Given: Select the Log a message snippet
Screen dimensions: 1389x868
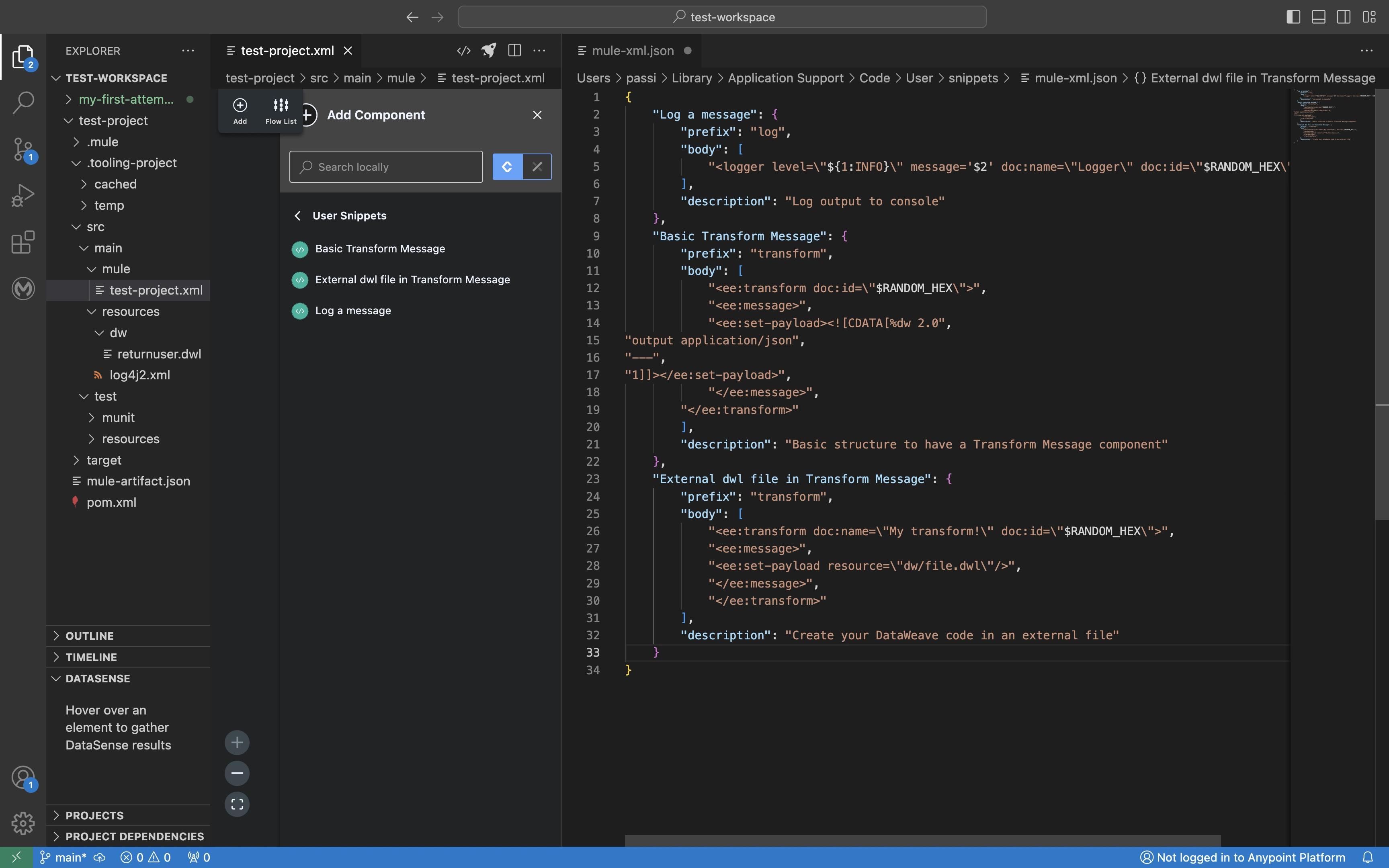Looking at the screenshot, I should [x=353, y=311].
